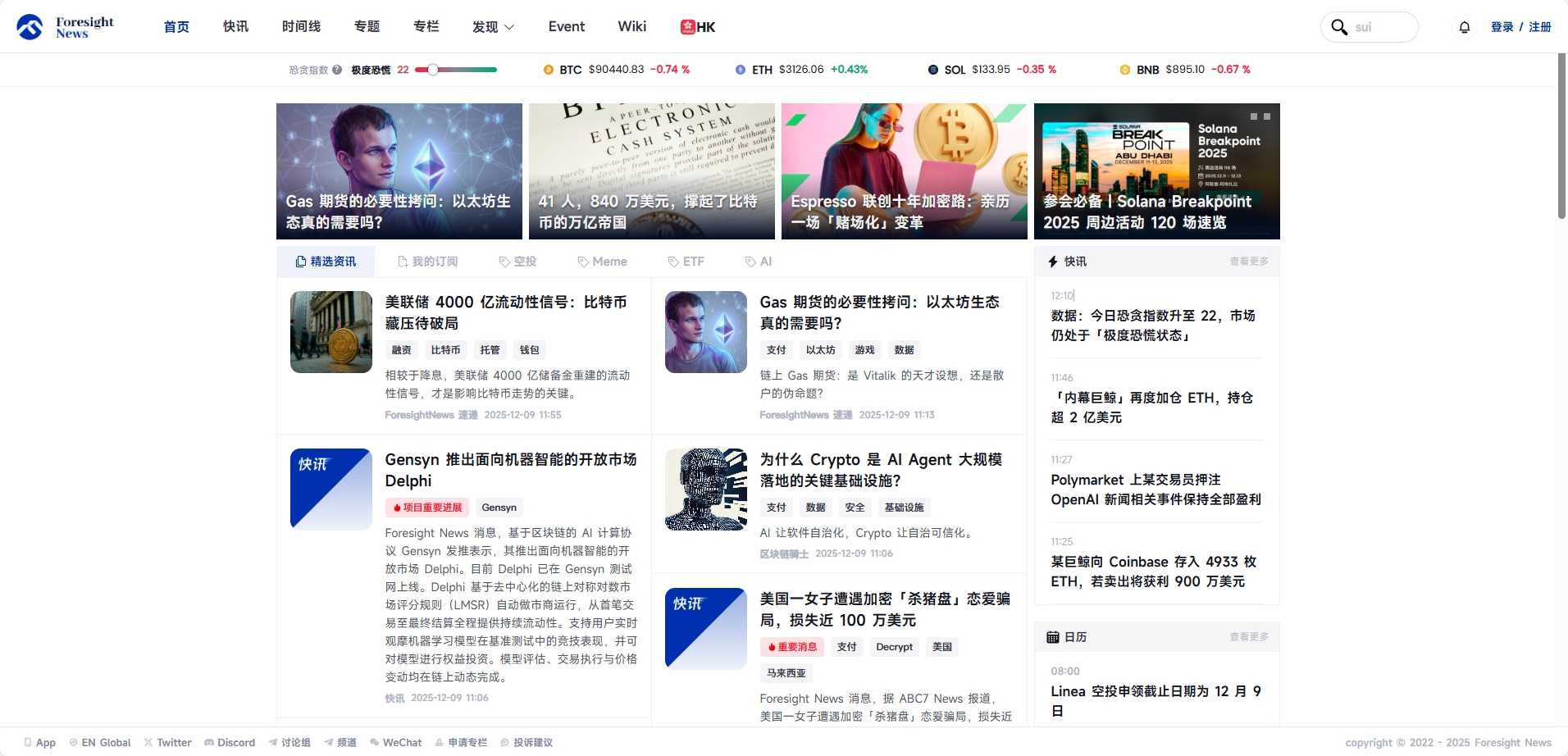The image size is (1568, 756).
Task: Click the BTC coin icon
Action: click(549, 70)
